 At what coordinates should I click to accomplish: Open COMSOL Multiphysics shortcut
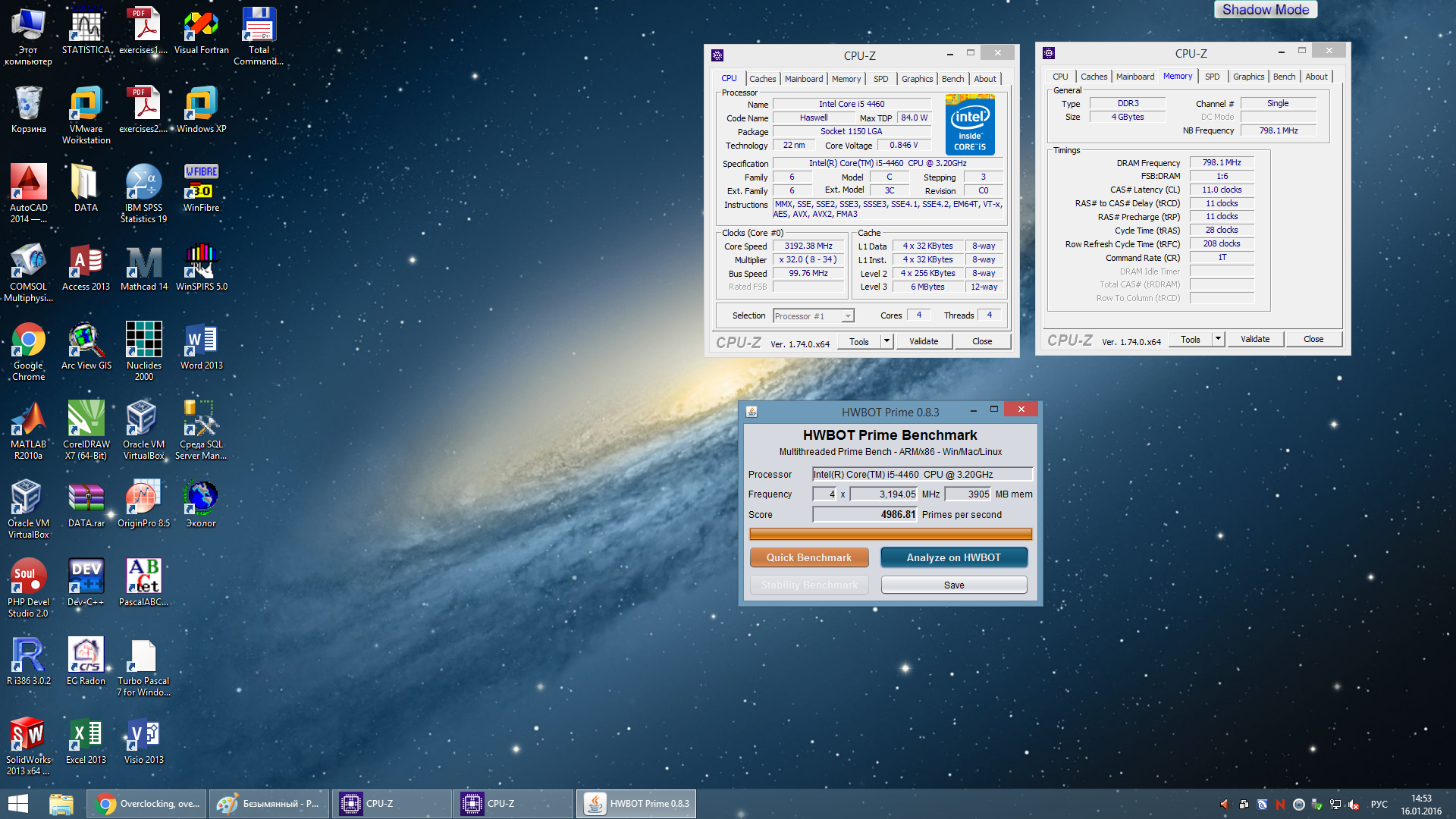(x=28, y=272)
